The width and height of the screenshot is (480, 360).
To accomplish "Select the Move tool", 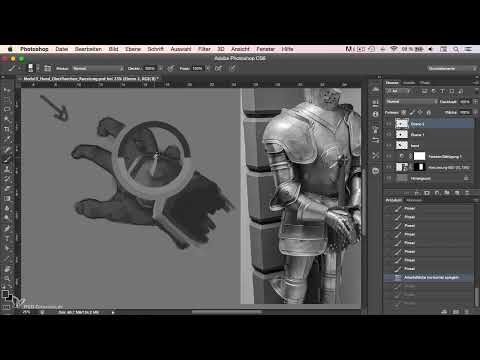I will [x=6, y=90].
